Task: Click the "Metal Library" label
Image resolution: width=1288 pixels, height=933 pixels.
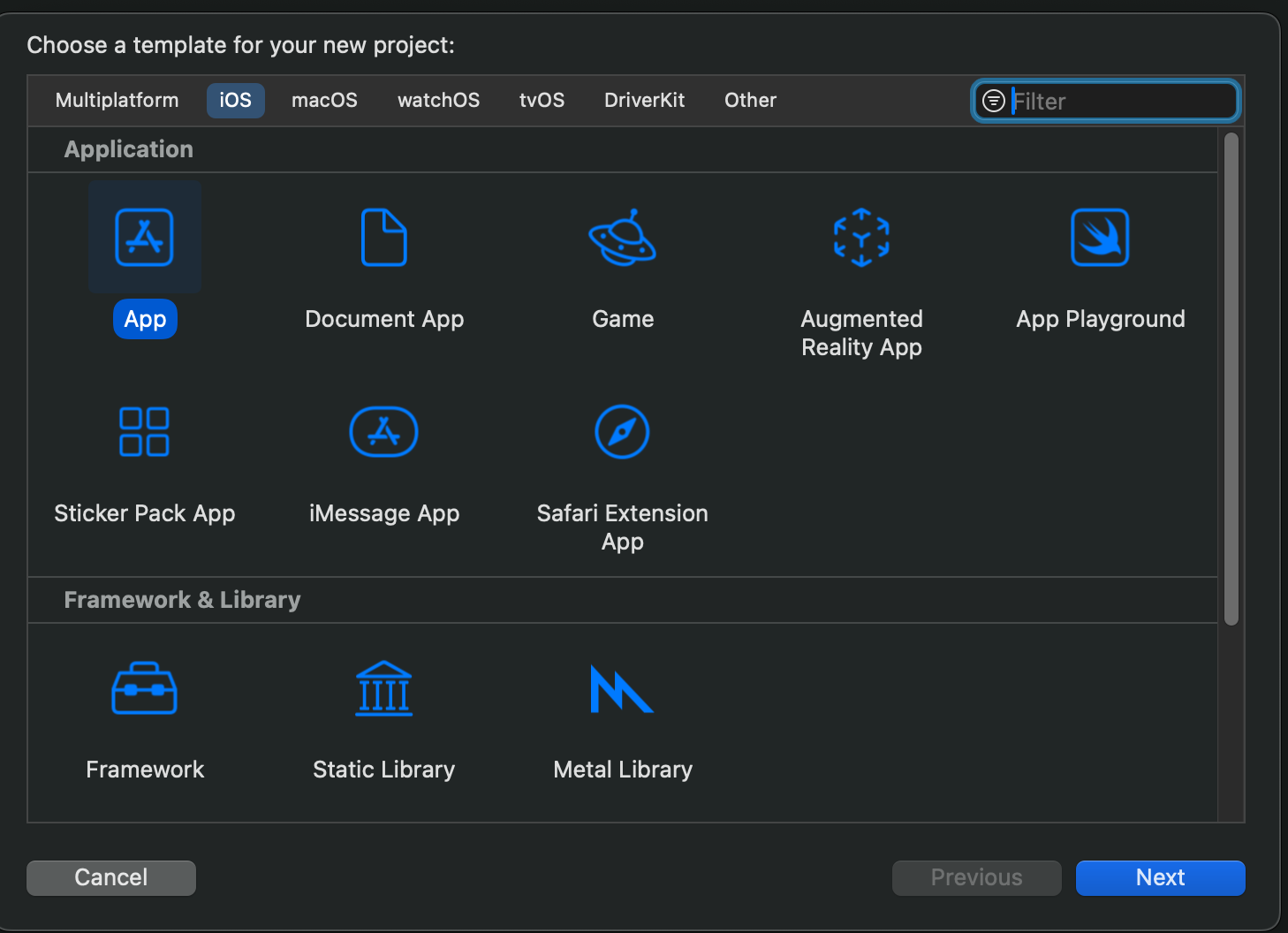Action: tap(623, 770)
